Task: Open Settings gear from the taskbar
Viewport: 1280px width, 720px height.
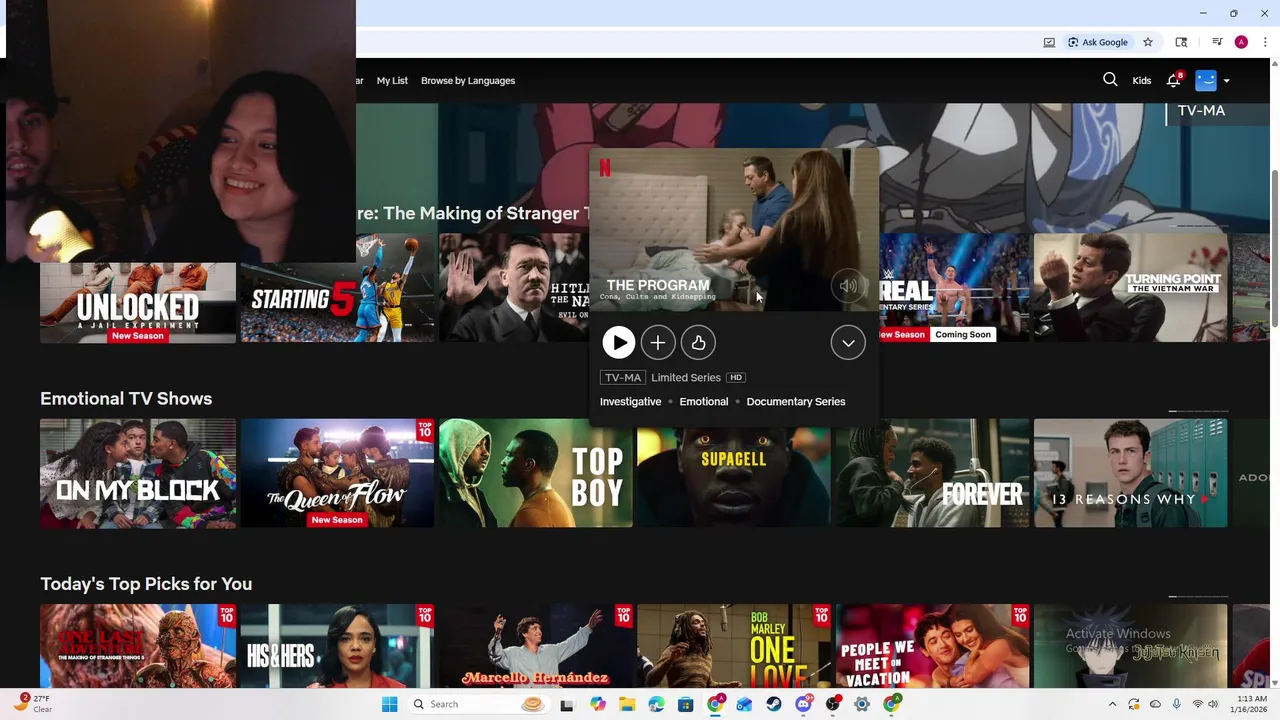Action: pyautogui.click(x=862, y=704)
